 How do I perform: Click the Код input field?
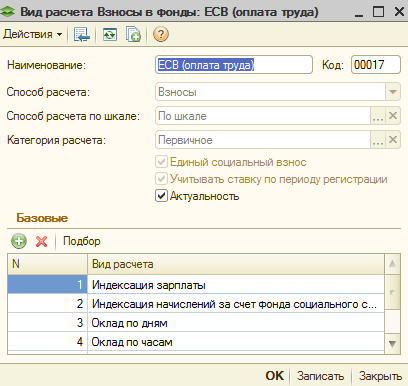(376, 65)
